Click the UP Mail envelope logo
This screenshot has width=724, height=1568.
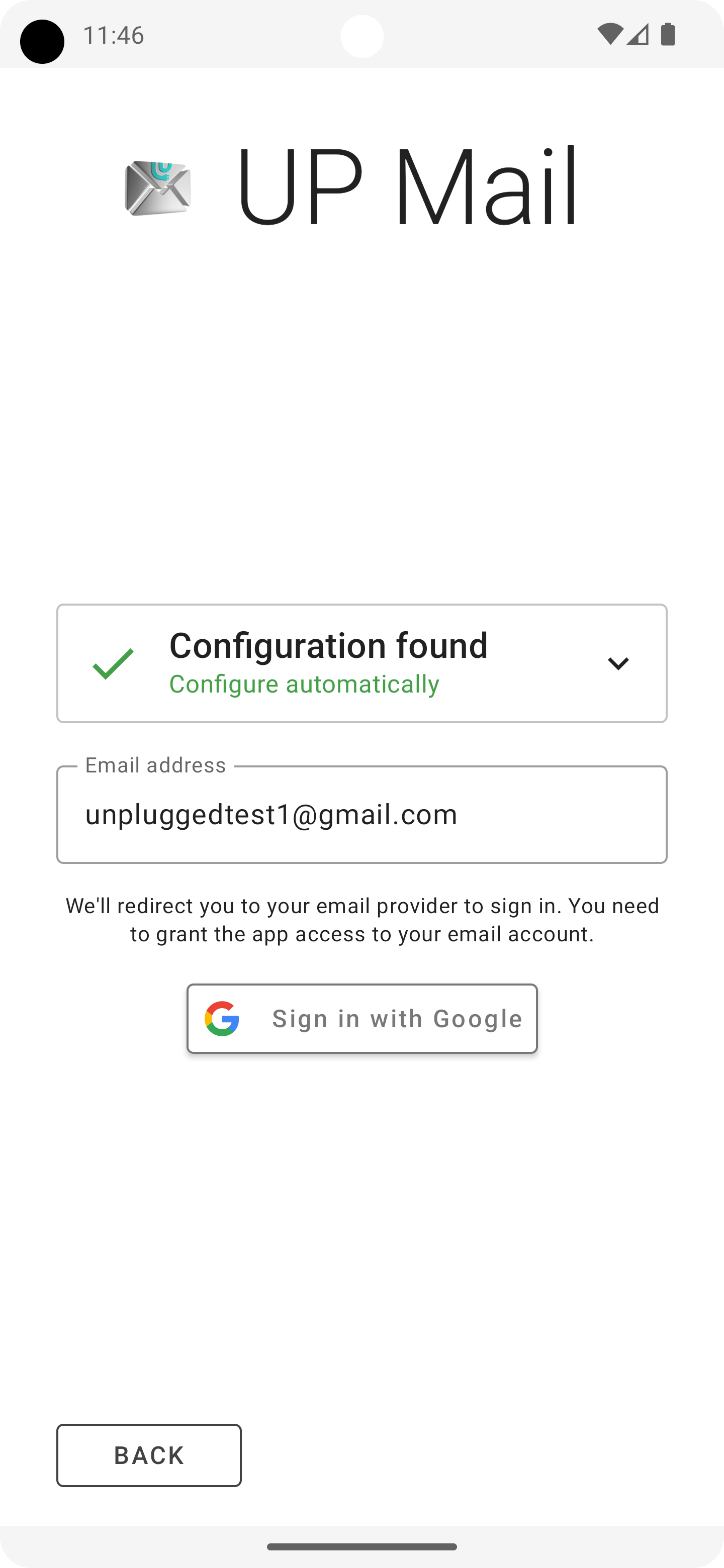(x=158, y=188)
